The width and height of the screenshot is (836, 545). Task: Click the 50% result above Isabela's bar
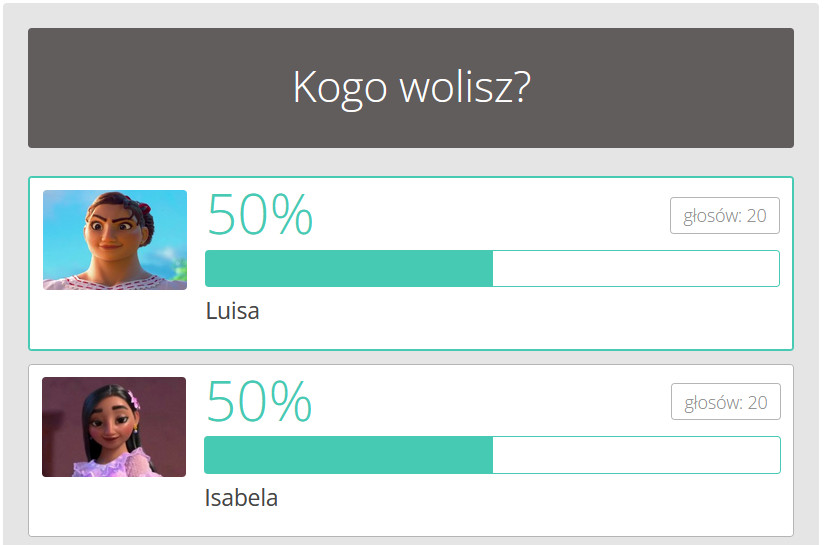pos(258,402)
